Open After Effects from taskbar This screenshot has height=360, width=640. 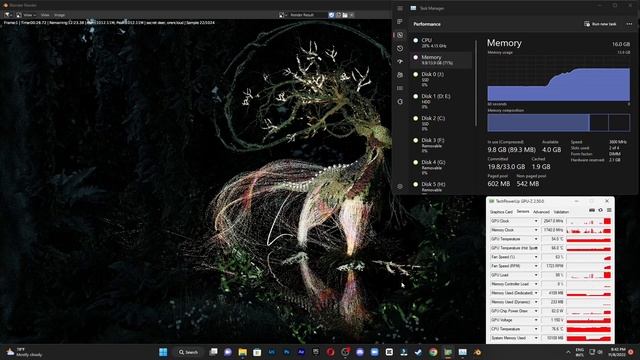301,352
